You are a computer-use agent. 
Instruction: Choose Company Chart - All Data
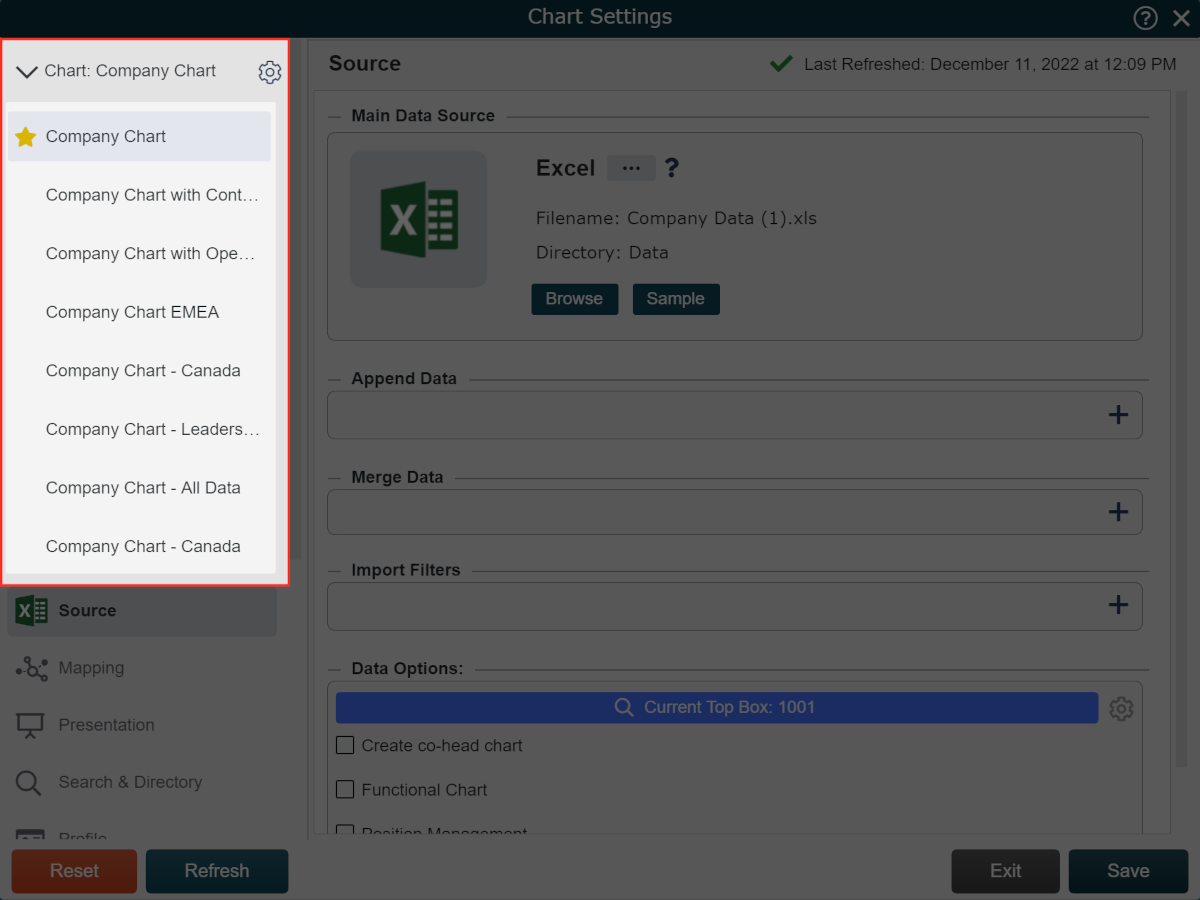pyautogui.click(x=143, y=488)
